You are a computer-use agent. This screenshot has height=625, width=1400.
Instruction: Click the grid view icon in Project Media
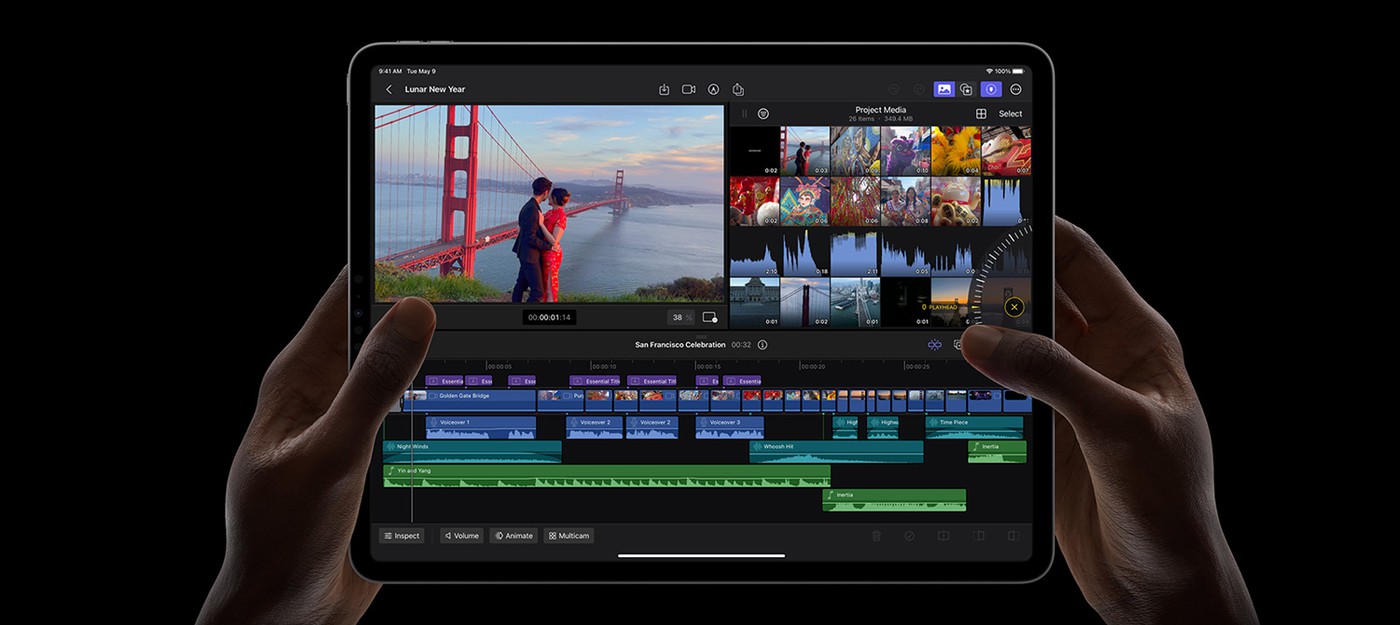tap(982, 112)
